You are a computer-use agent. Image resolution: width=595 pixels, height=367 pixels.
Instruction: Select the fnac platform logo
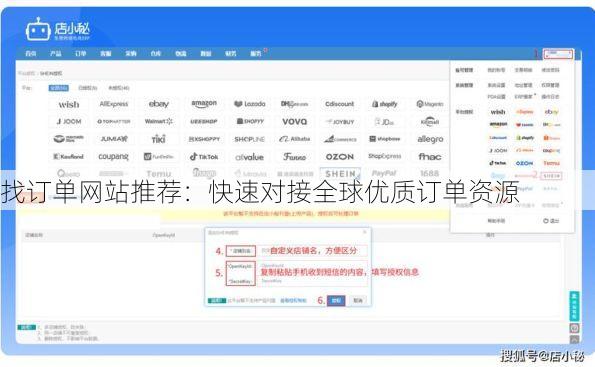(x=430, y=156)
